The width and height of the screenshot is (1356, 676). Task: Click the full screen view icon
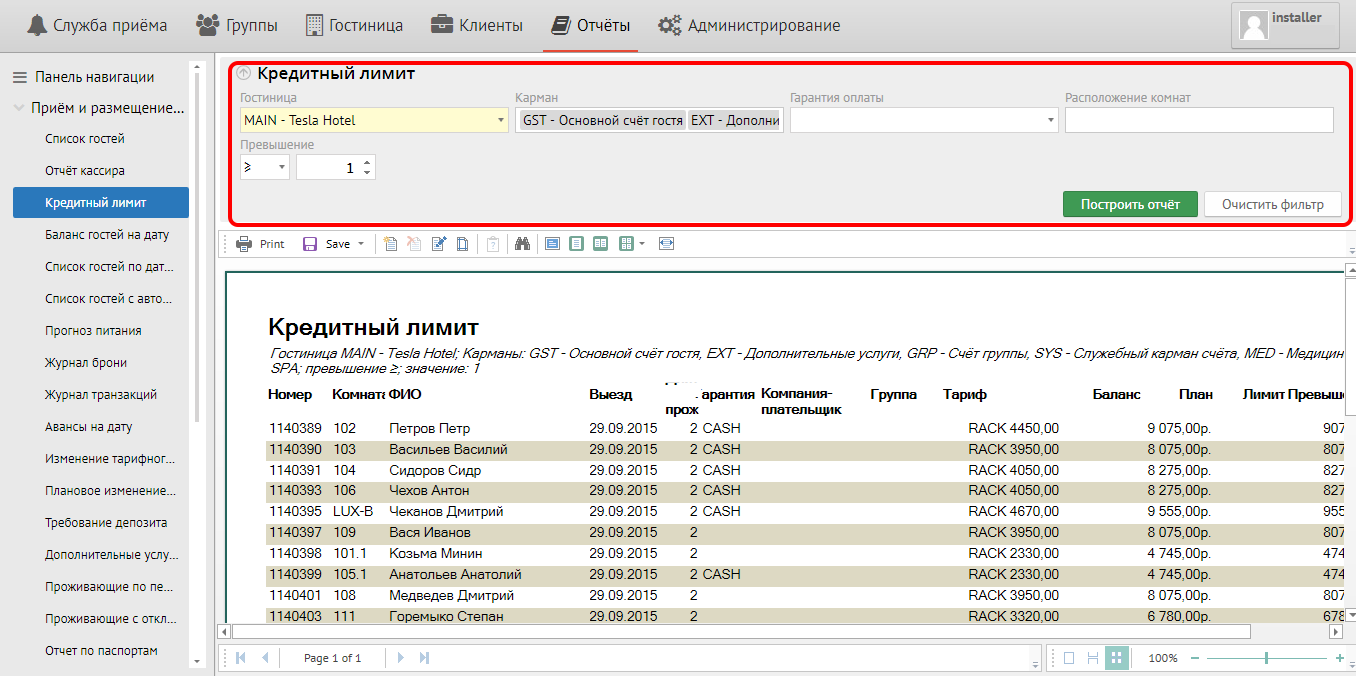(x=667, y=244)
